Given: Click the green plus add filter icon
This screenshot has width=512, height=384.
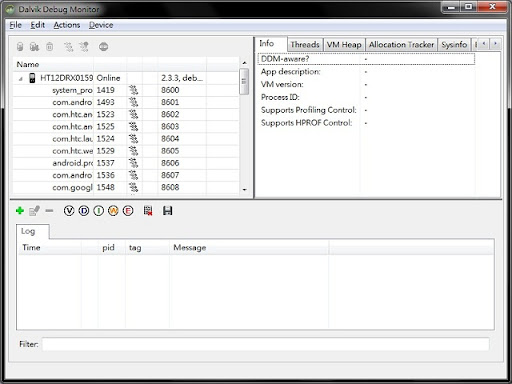Looking at the screenshot, I should [x=20, y=211].
